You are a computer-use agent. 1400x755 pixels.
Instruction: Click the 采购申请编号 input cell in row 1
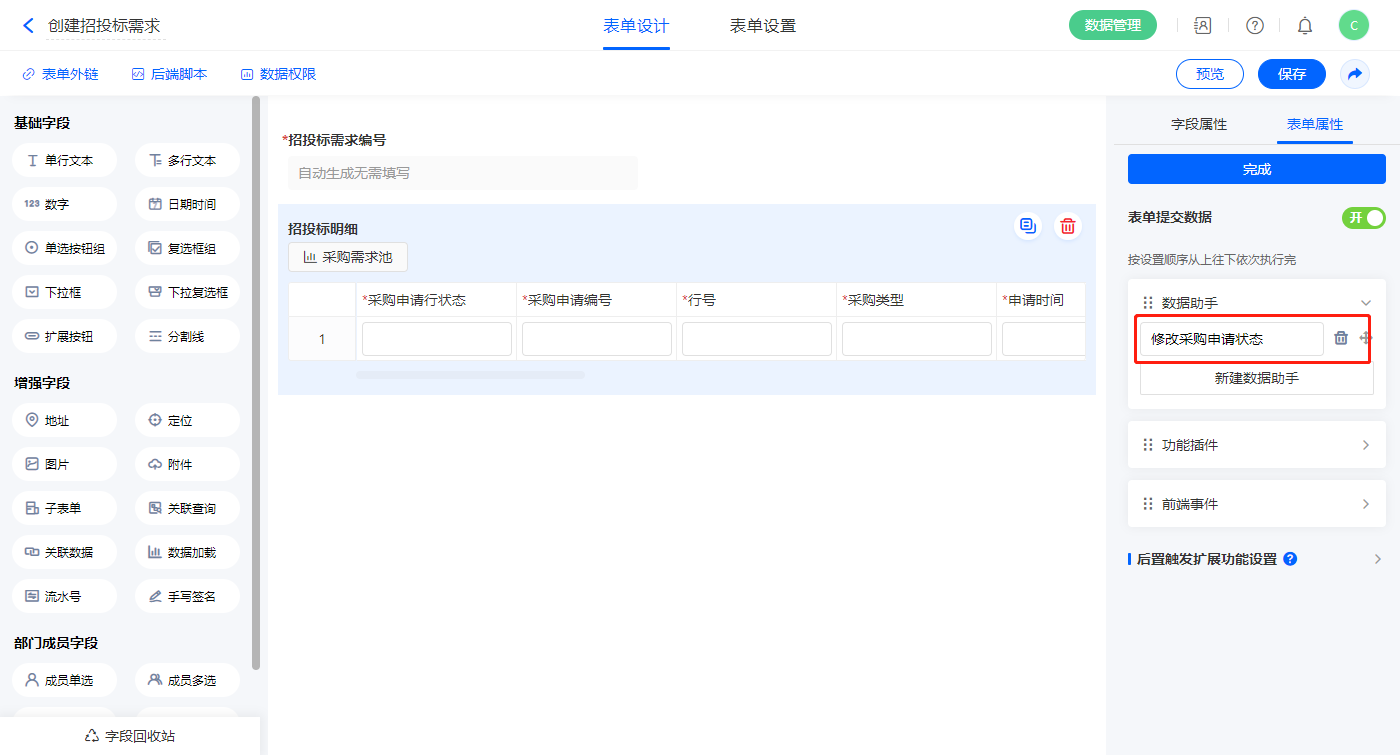click(596, 339)
